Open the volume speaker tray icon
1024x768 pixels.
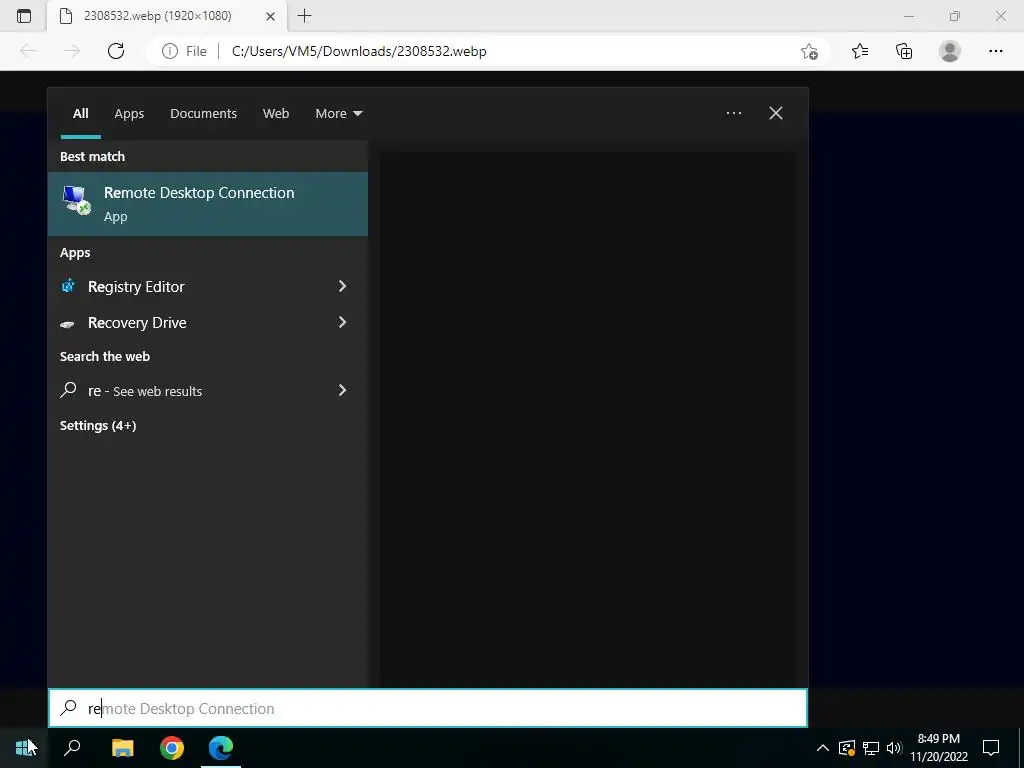(x=894, y=748)
